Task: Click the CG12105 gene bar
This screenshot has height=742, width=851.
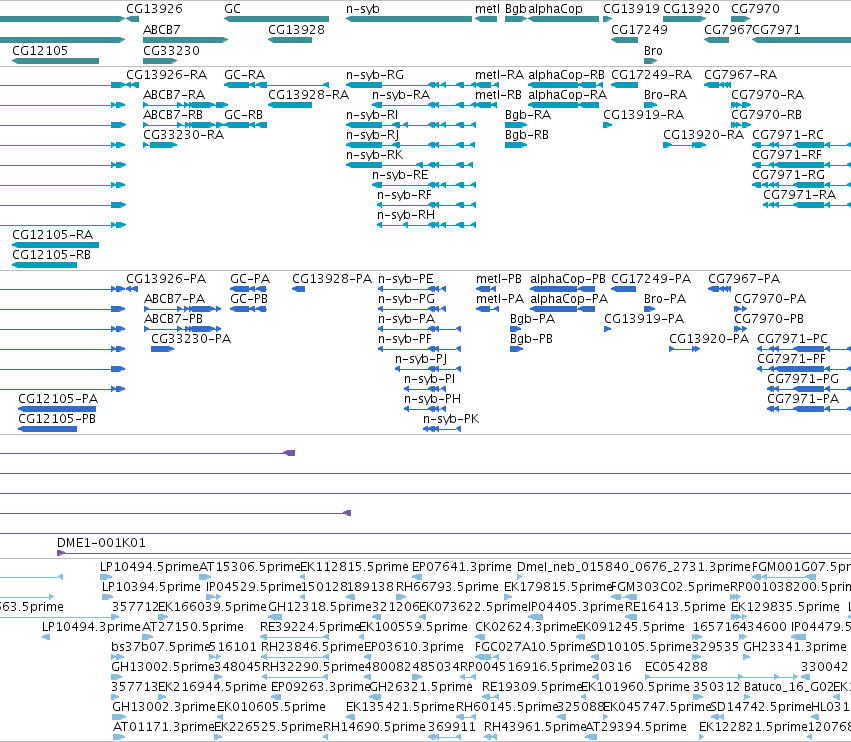Action: [55, 61]
